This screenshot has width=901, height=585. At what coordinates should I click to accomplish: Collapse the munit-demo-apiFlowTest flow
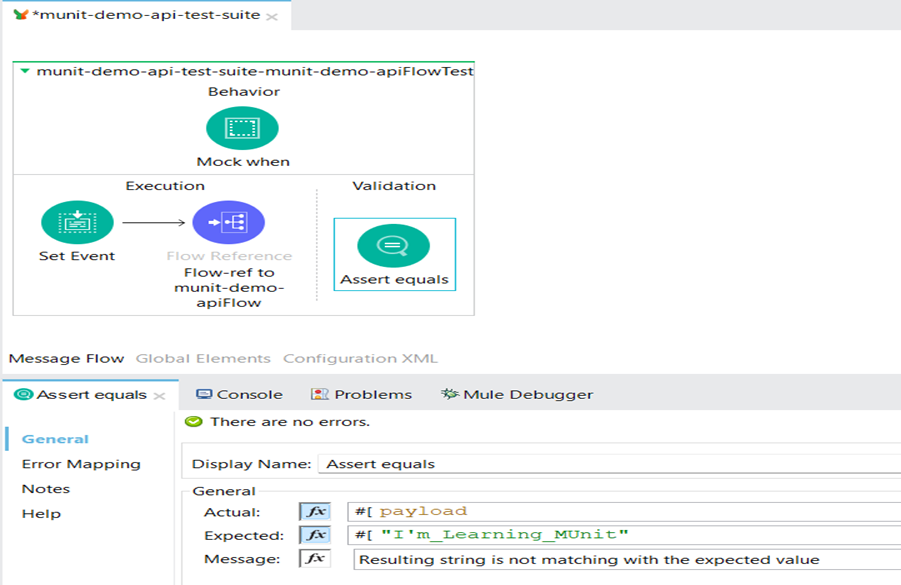click(24, 73)
